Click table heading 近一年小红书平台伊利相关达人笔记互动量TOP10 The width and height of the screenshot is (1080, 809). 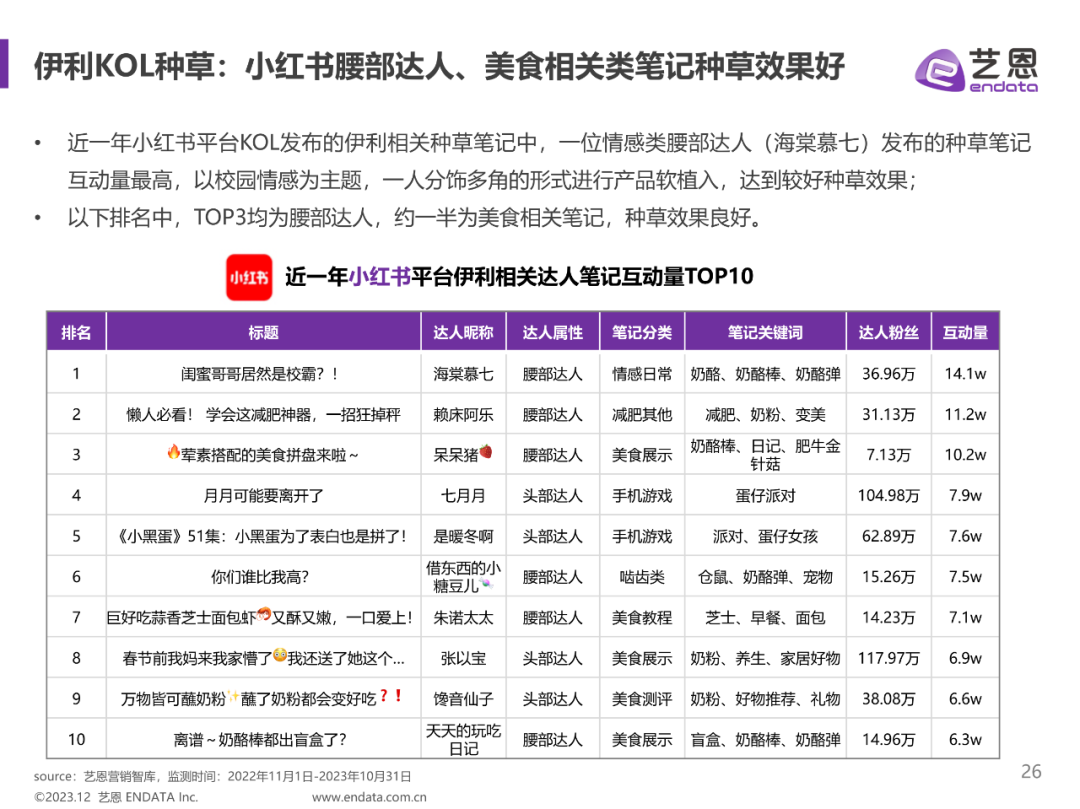coord(519,277)
